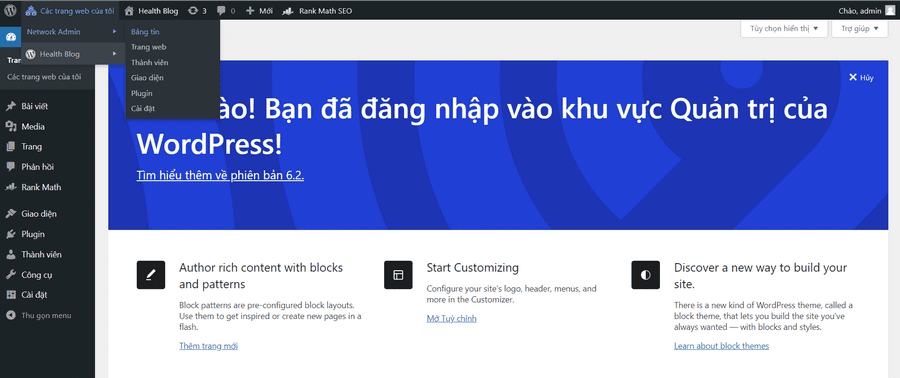Click the Giao diện brush icon
Screen dimensions: 900x378
[x=10, y=213]
